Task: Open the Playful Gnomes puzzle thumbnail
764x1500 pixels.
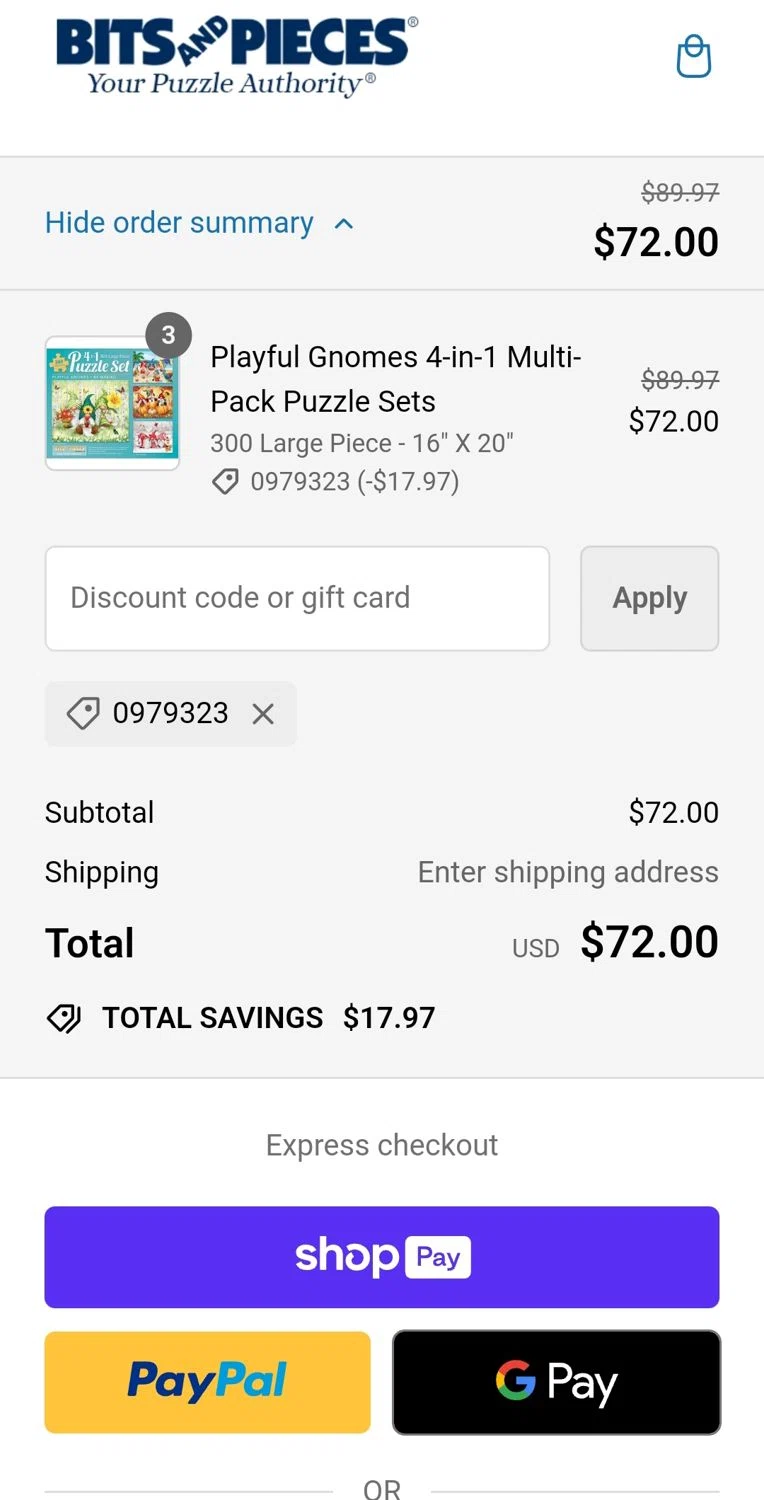Action: click(112, 403)
